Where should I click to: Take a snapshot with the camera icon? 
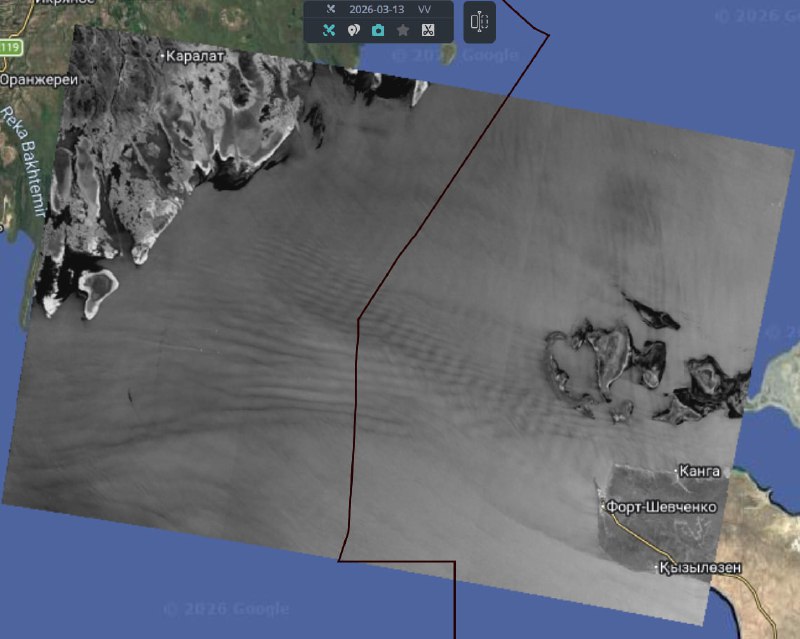point(378,30)
